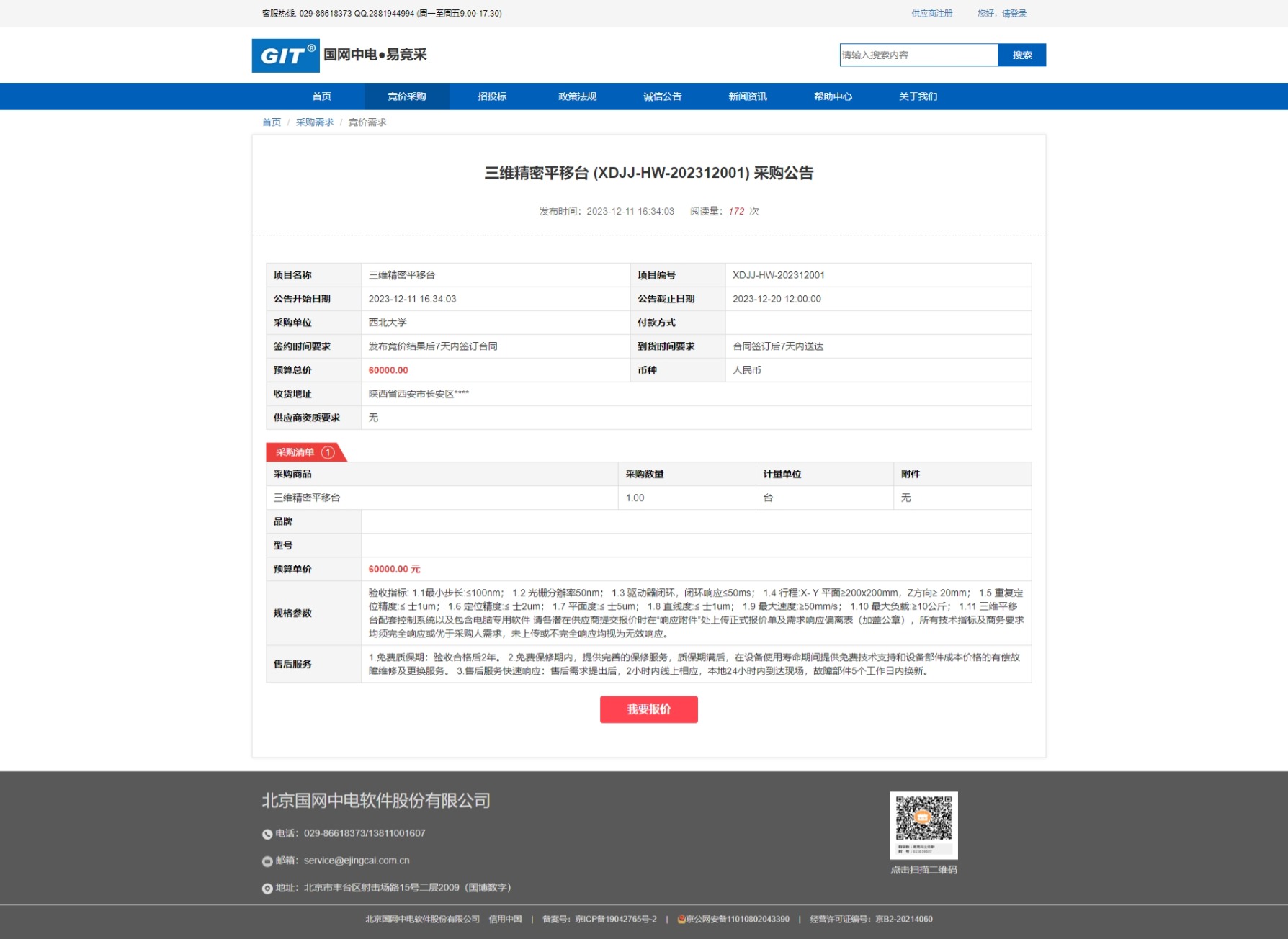
Task: Click the QR code image in footer
Action: tap(923, 825)
